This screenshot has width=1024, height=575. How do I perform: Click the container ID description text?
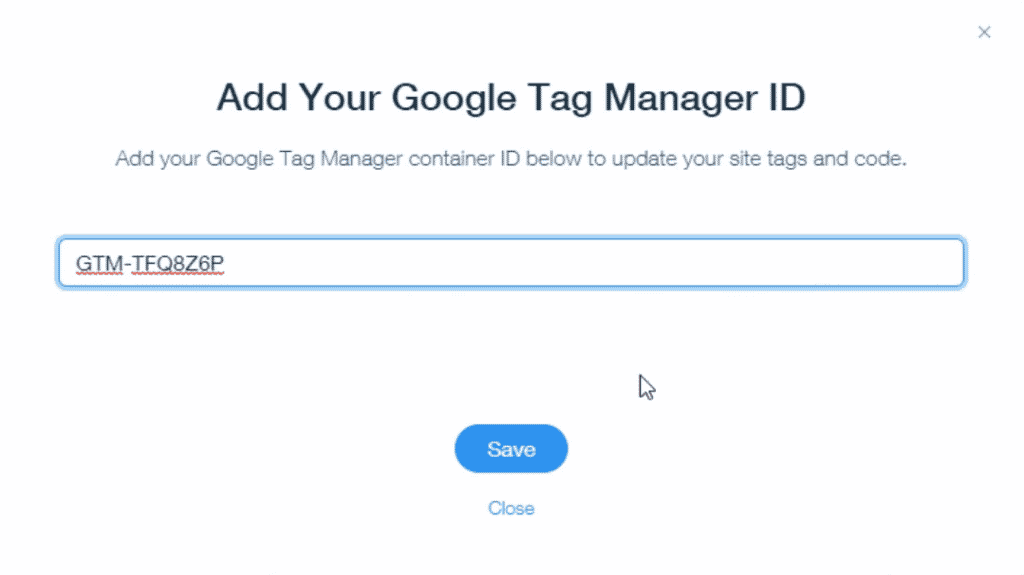[x=511, y=159]
